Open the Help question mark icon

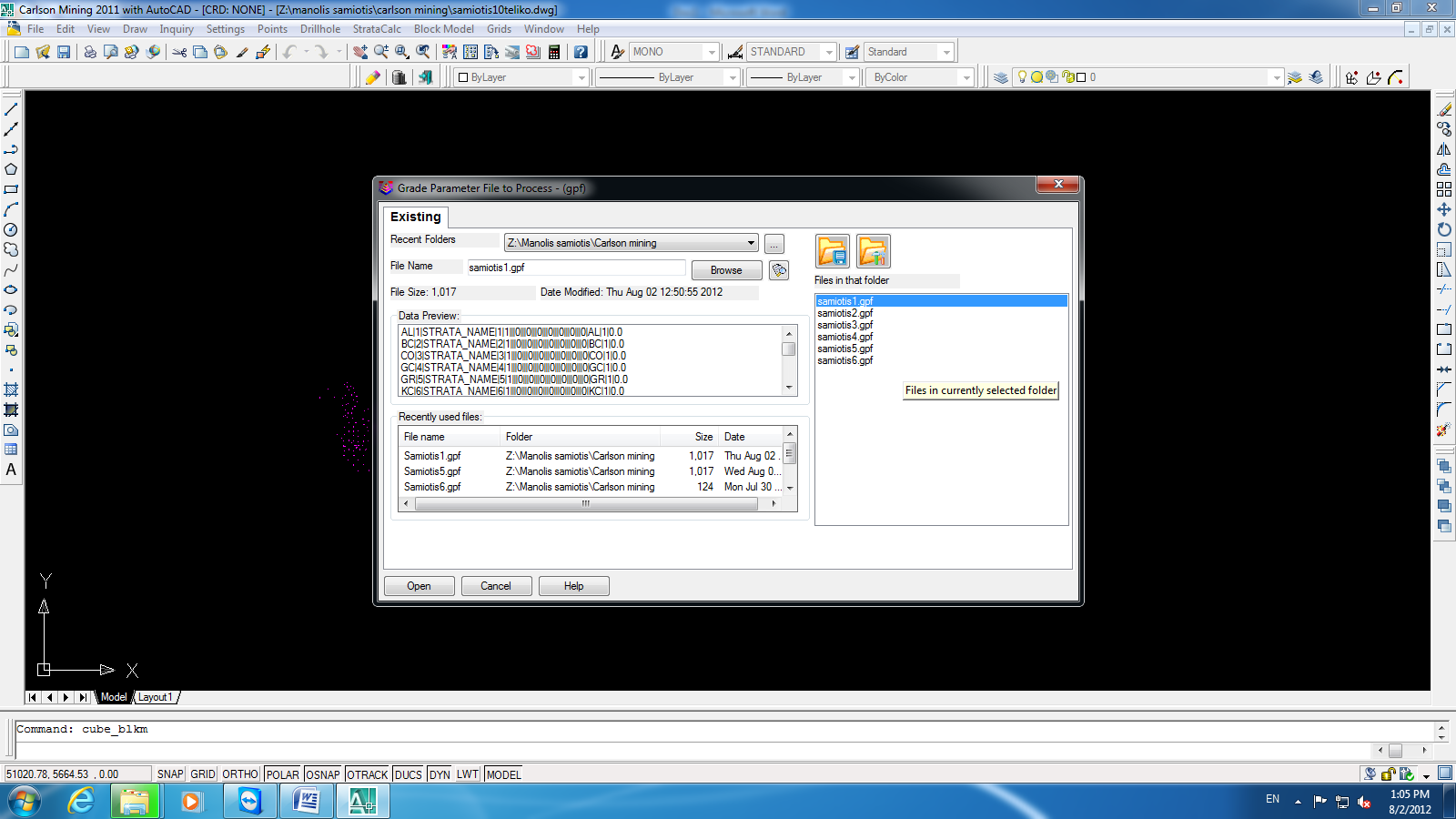point(581,52)
